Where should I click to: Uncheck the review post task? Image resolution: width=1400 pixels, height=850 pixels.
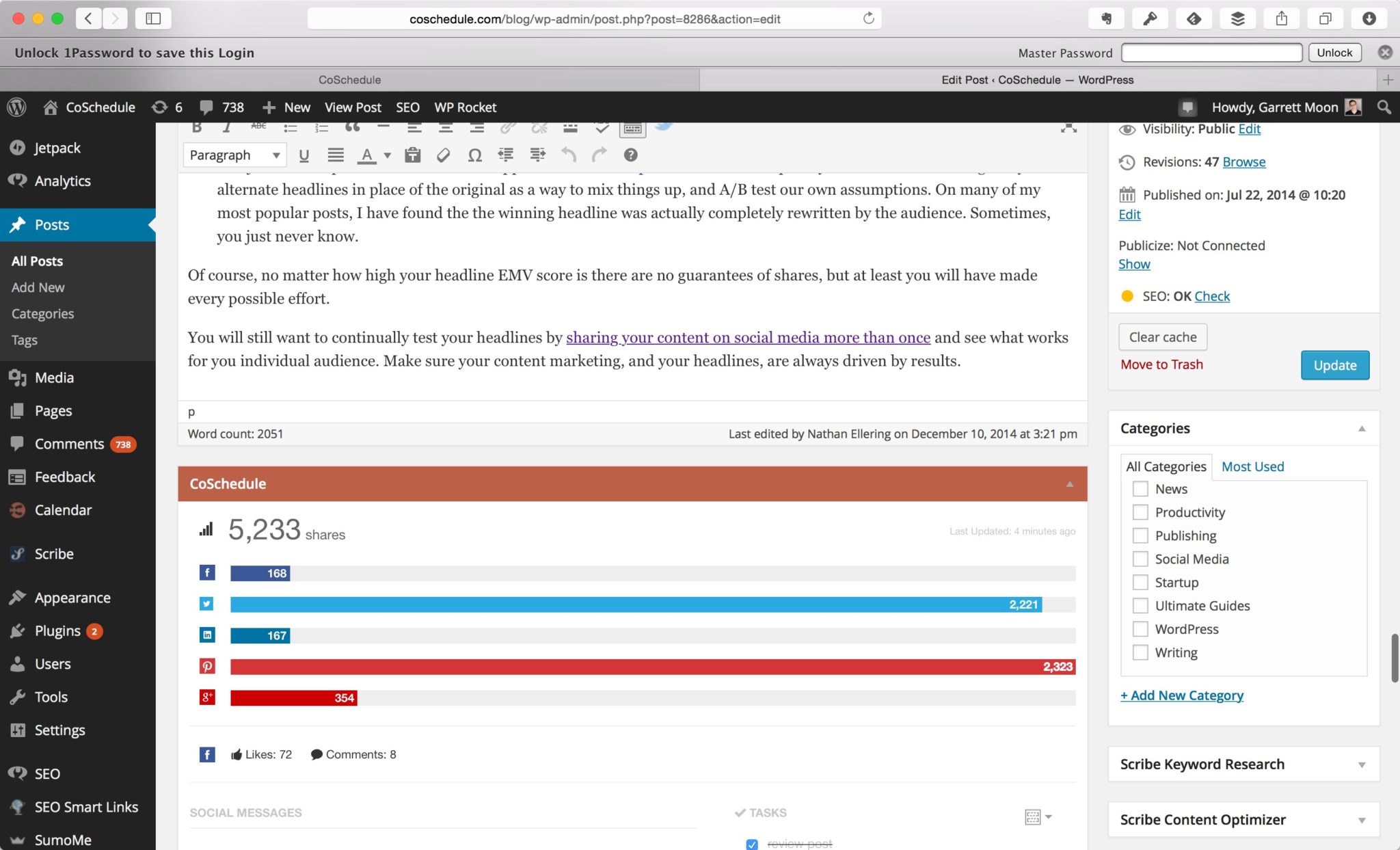tap(752, 844)
